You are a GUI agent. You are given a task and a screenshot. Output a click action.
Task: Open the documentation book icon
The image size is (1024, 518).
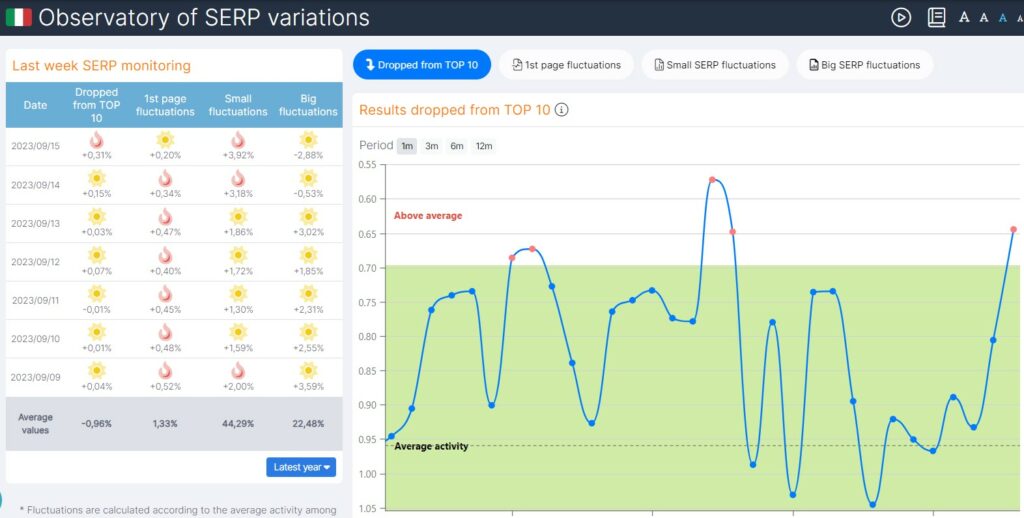pos(936,17)
